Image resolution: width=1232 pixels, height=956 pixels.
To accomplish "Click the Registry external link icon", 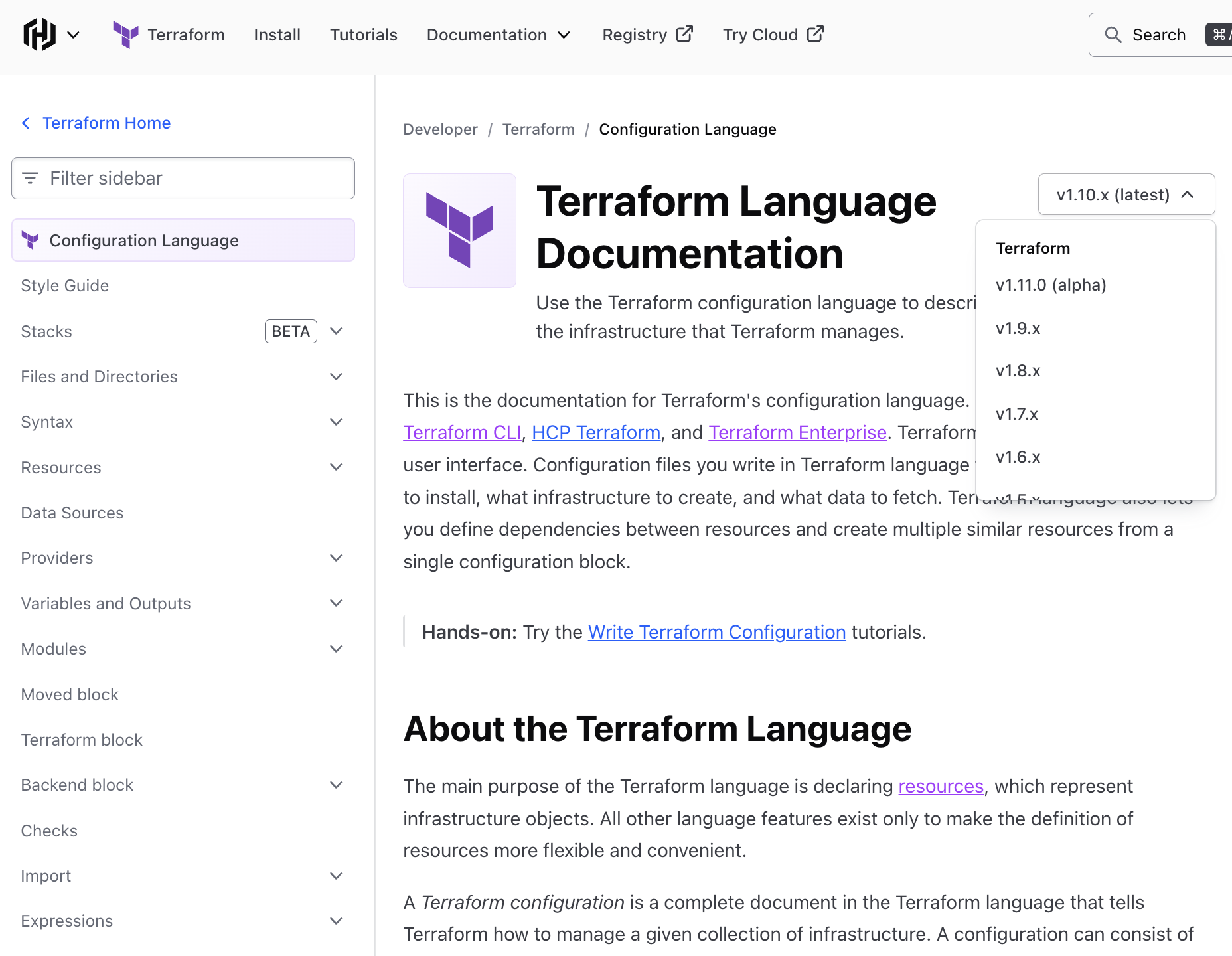I will pos(684,34).
